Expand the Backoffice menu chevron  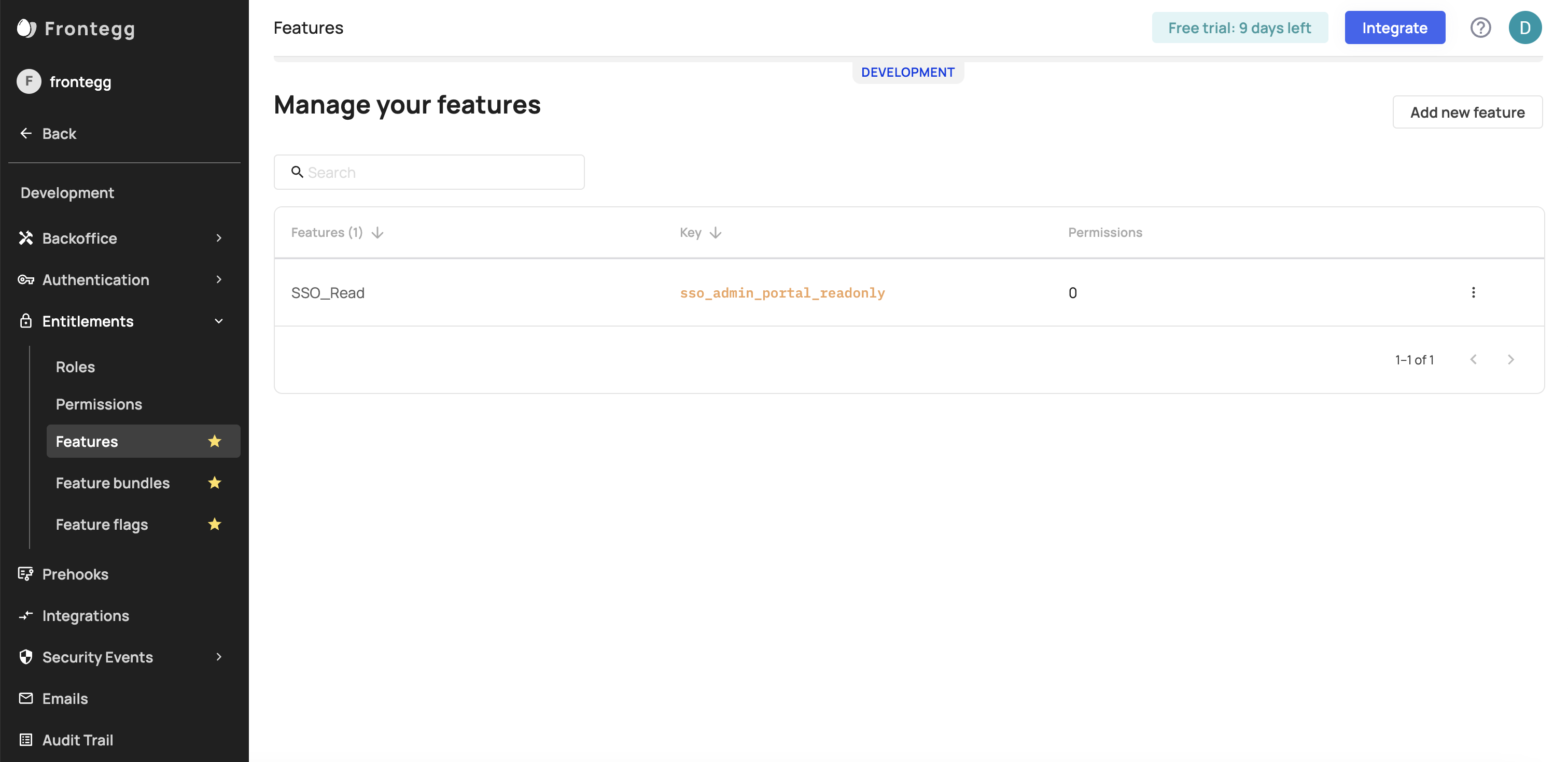pyautogui.click(x=219, y=238)
